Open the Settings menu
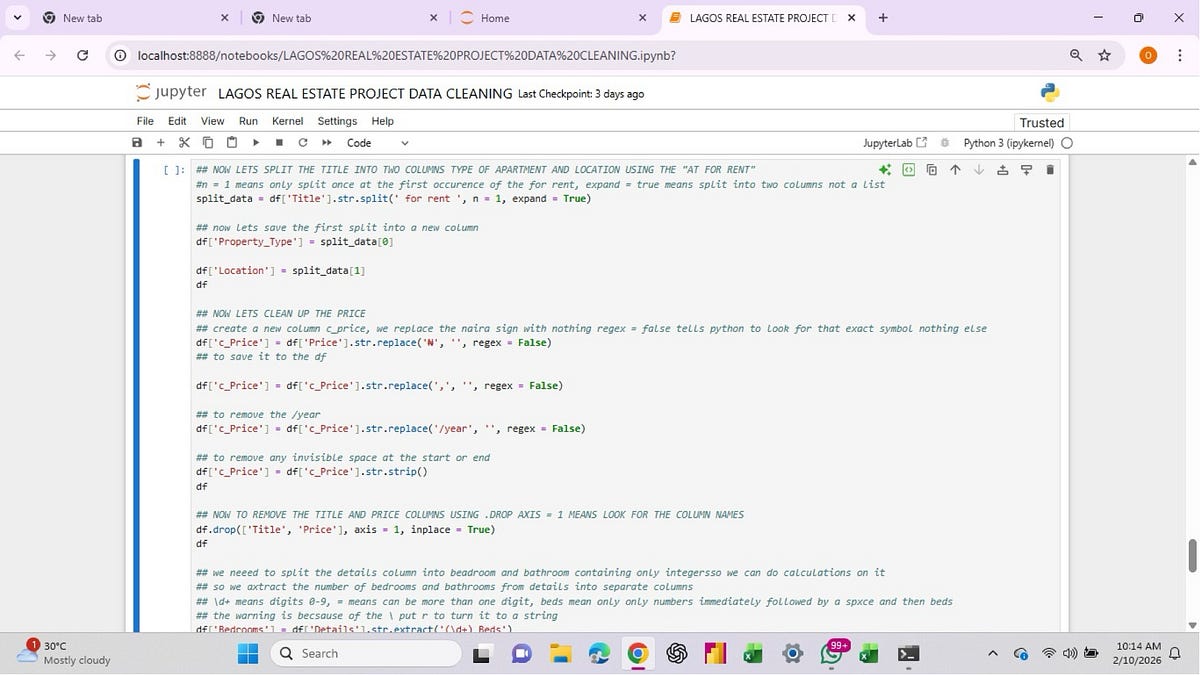This screenshot has height=675, width=1200. click(x=337, y=121)
